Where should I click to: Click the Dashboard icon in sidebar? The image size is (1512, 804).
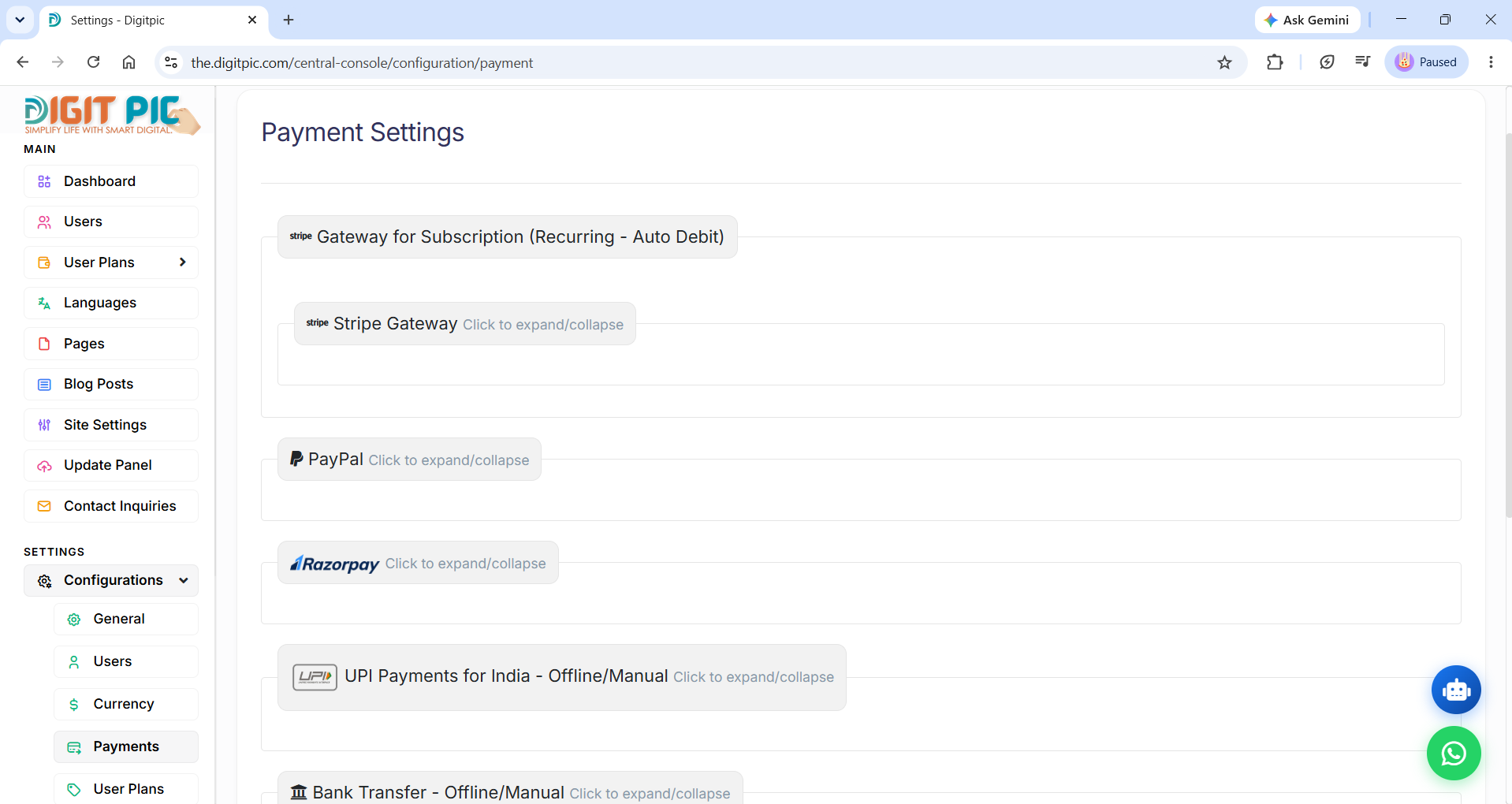click(x=44, y=181)
